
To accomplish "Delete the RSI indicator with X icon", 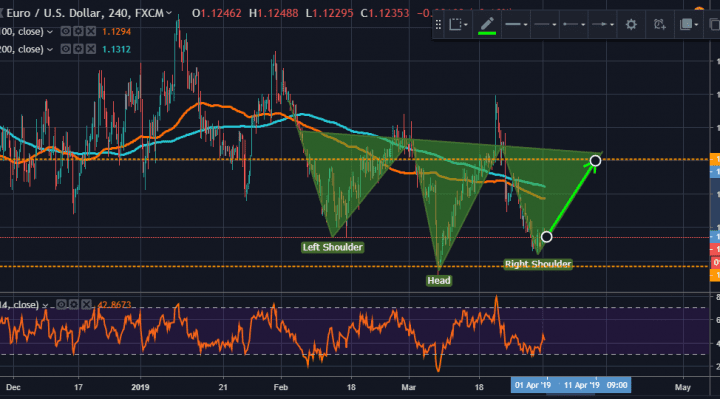I will point(86,304).
